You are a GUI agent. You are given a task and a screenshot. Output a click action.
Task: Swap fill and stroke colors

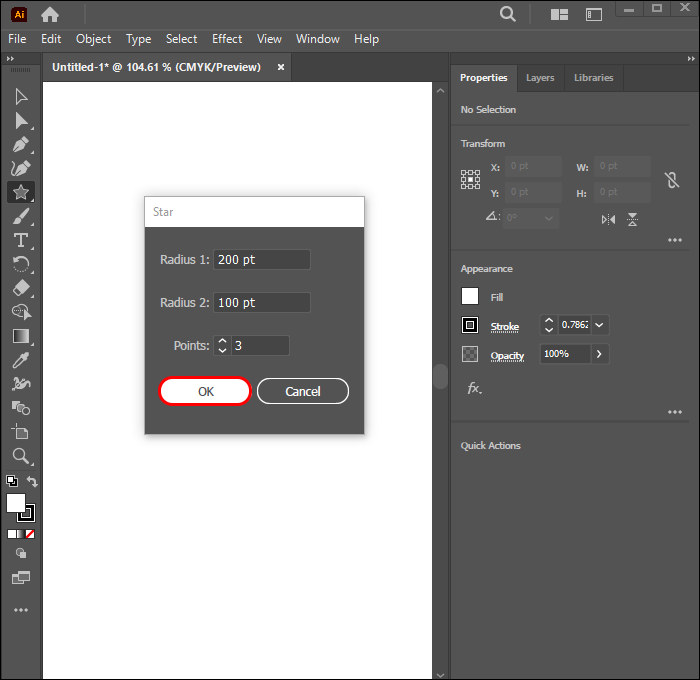point(32,482)
